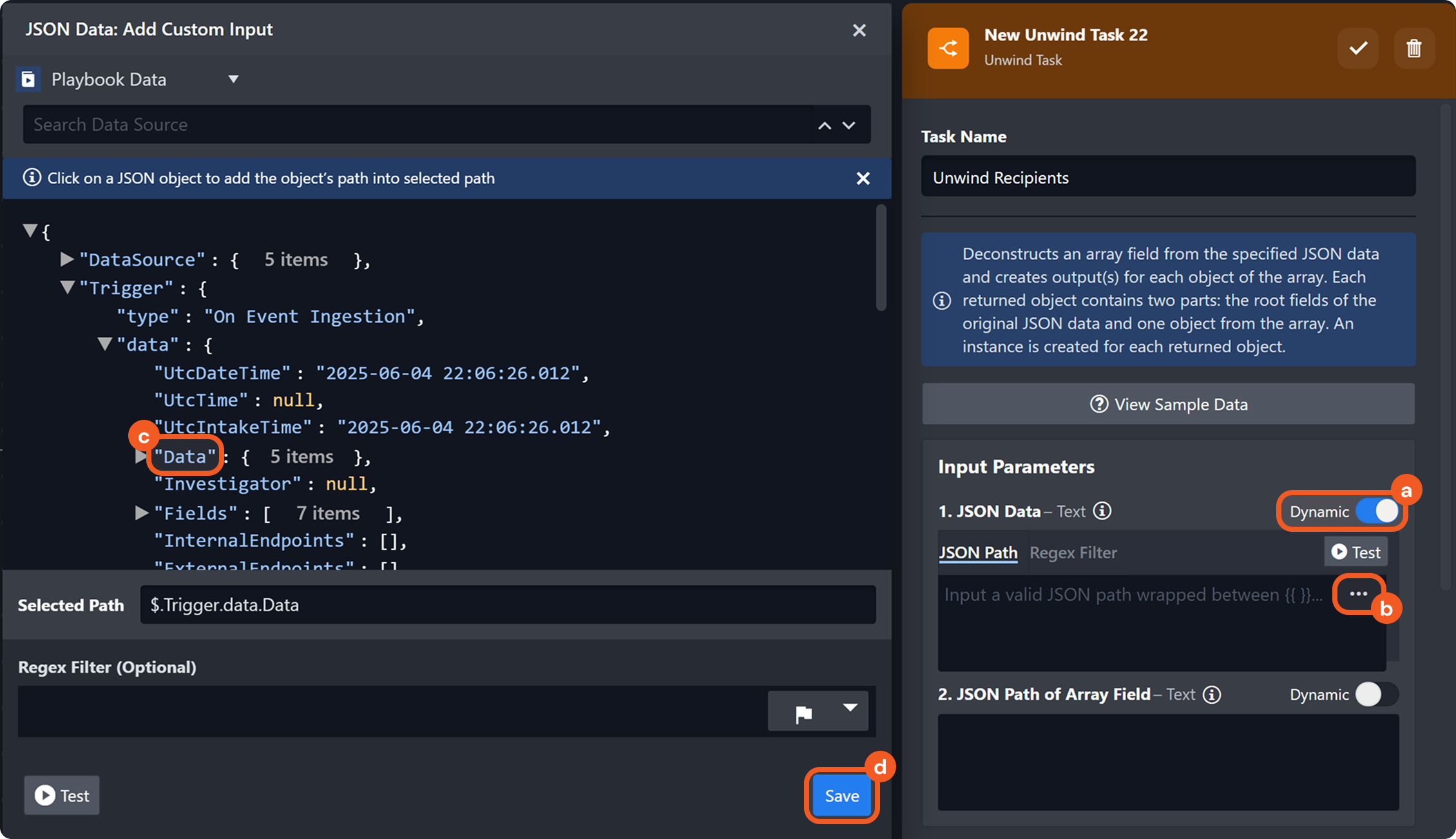Expand the Fields array node
This screenshot has width=1456, height=839.
click(x=141, y=513)
